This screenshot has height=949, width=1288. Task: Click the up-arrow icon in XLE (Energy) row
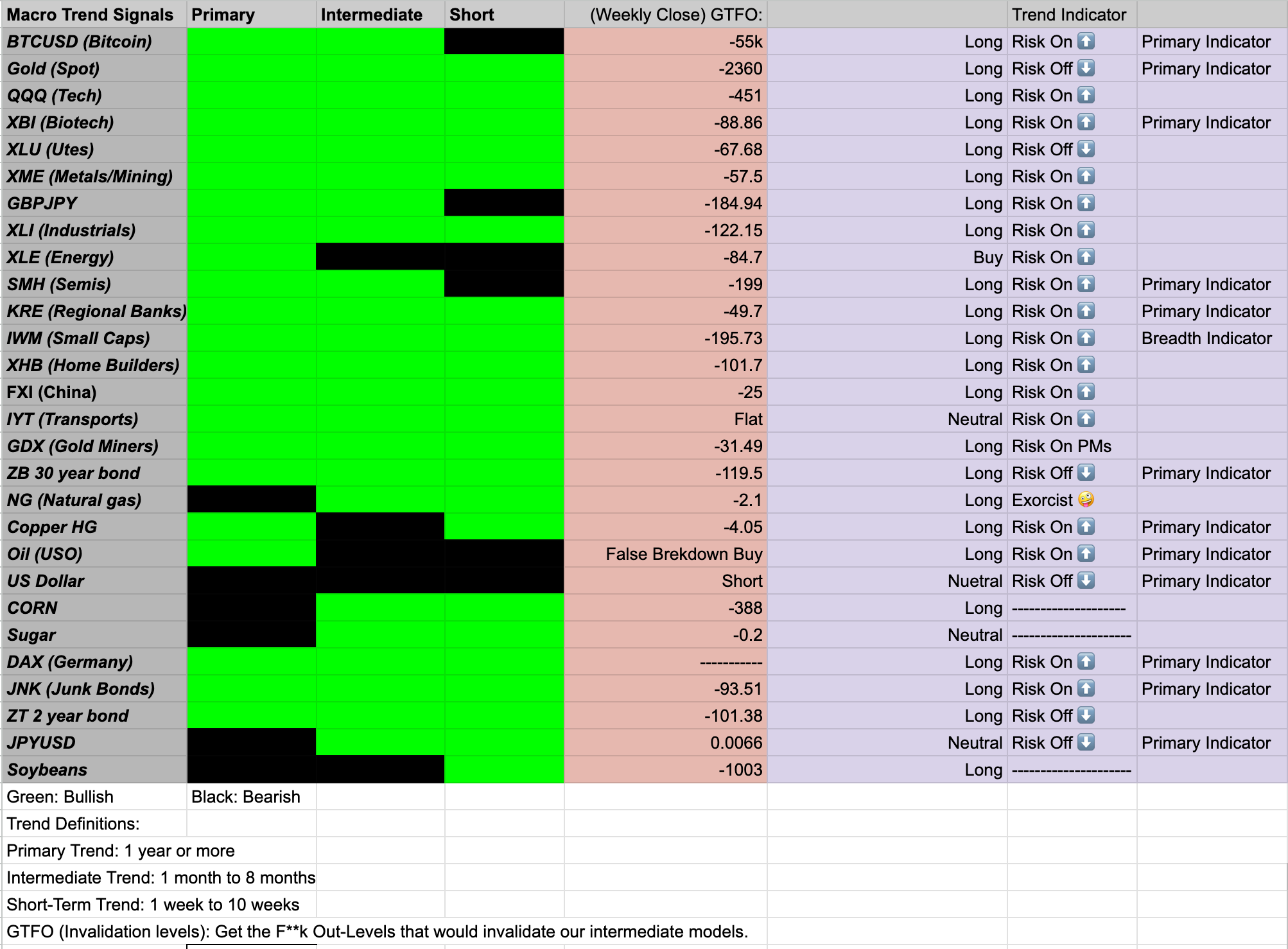pyautogui.click(x=1086, y=257)
